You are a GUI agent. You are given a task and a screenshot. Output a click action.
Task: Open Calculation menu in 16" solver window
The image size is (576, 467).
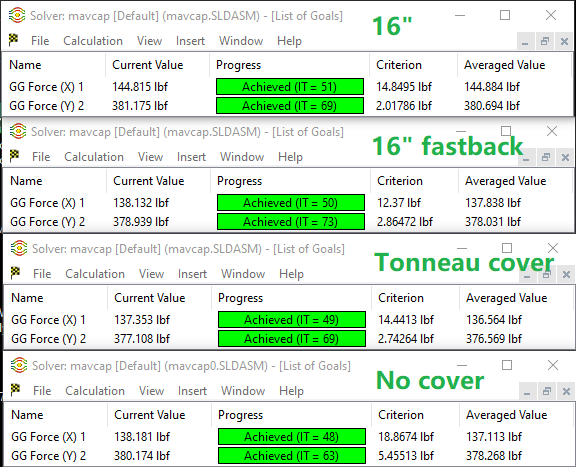pyautogui.click(x=93, y=41)
